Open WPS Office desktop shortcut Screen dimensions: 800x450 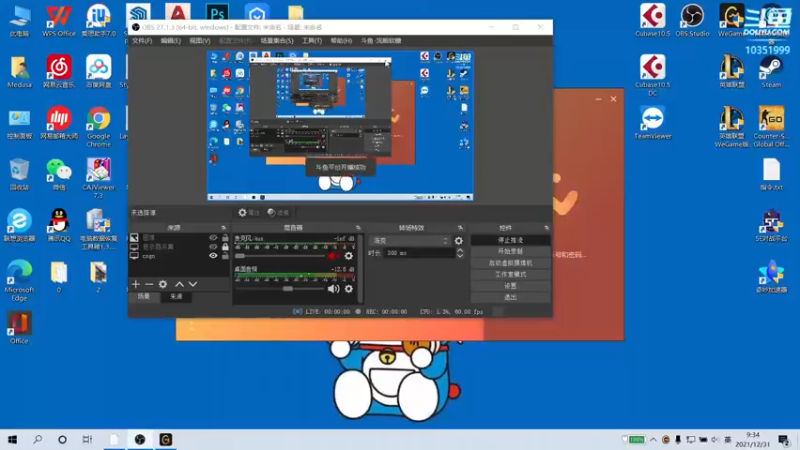pyautogui.click(x=59, y=20)
